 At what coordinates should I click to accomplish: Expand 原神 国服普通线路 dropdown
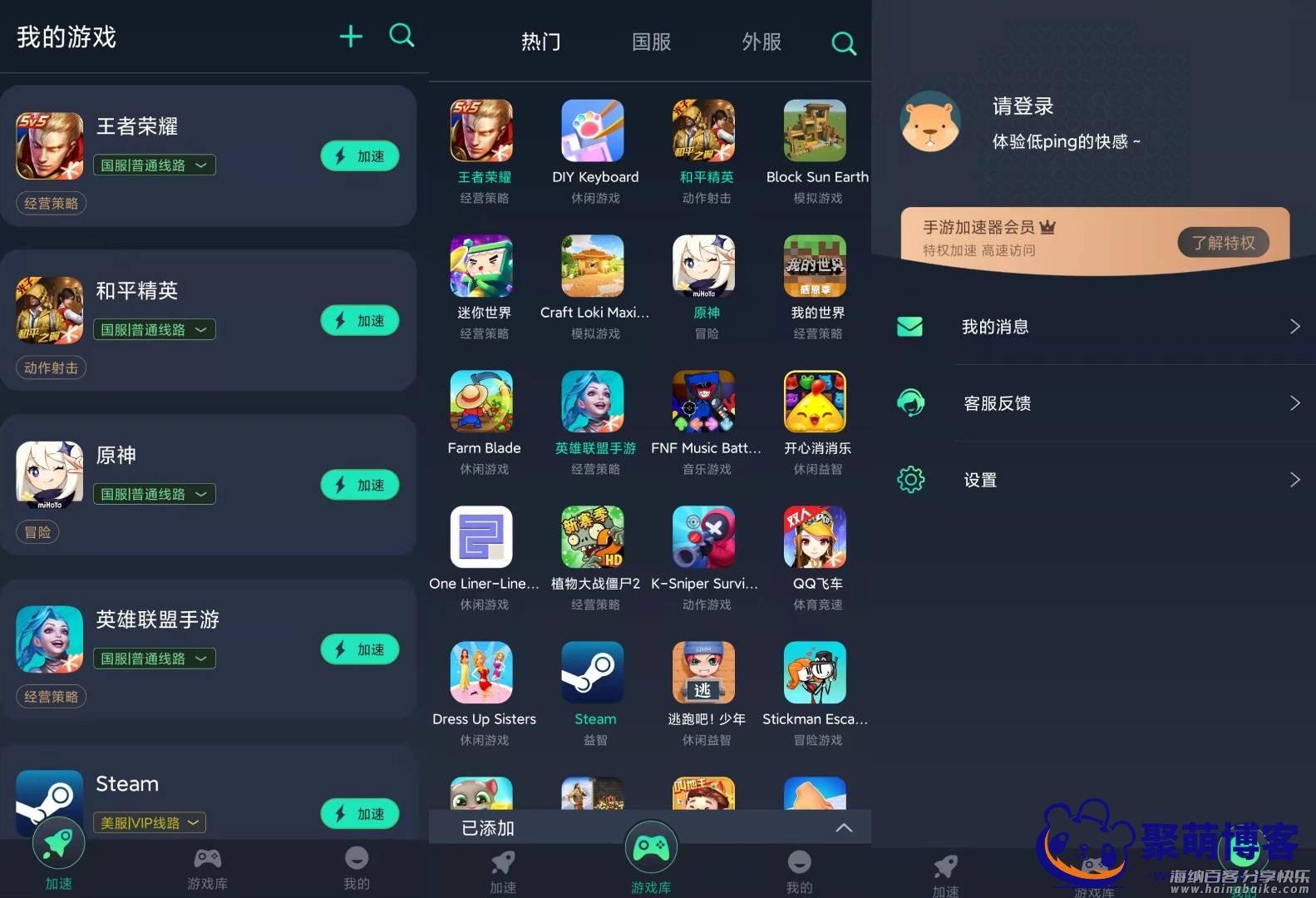click(155, 495)
